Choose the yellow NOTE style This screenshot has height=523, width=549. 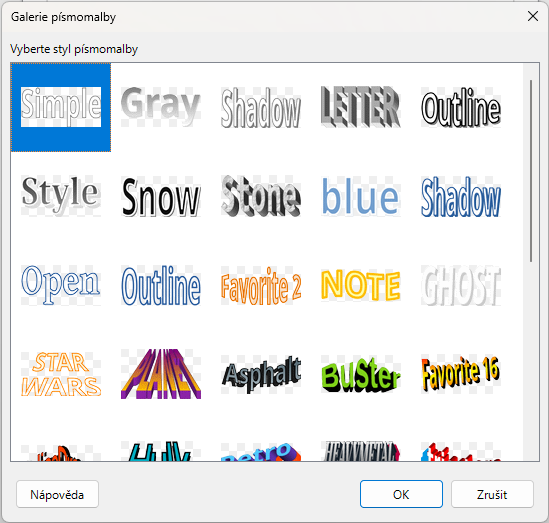[x=361, y=285]
